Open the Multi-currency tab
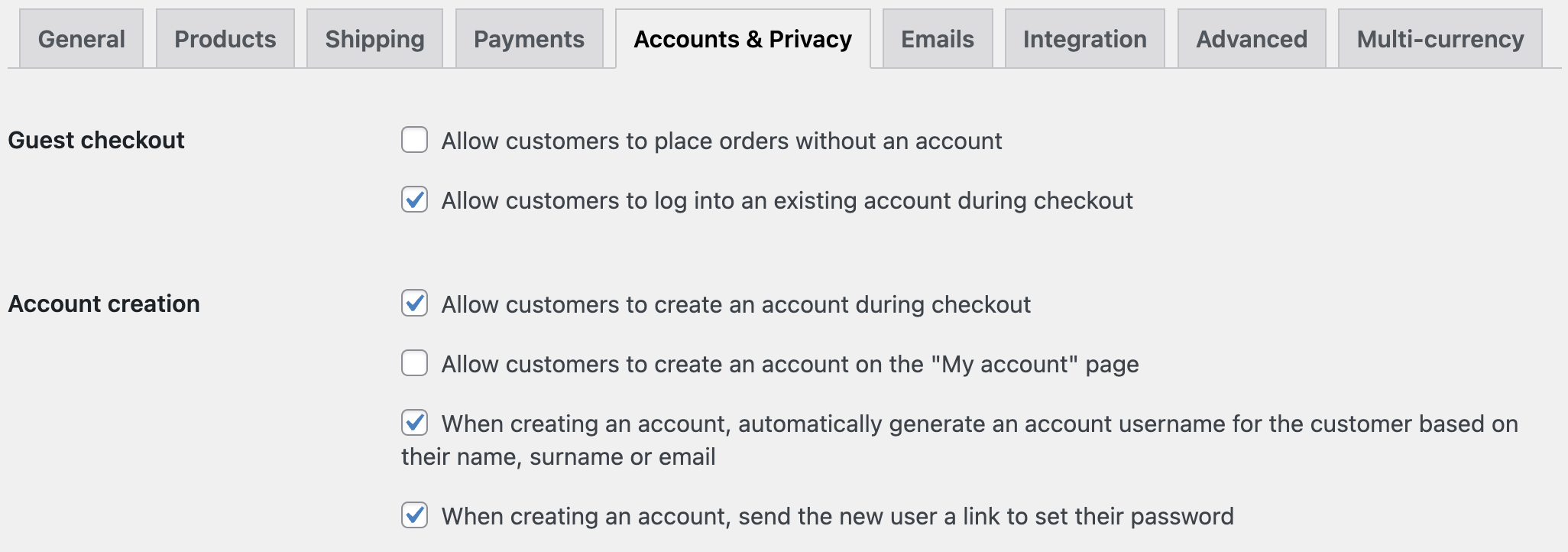1568x552 pixels. coord(1440,39)
